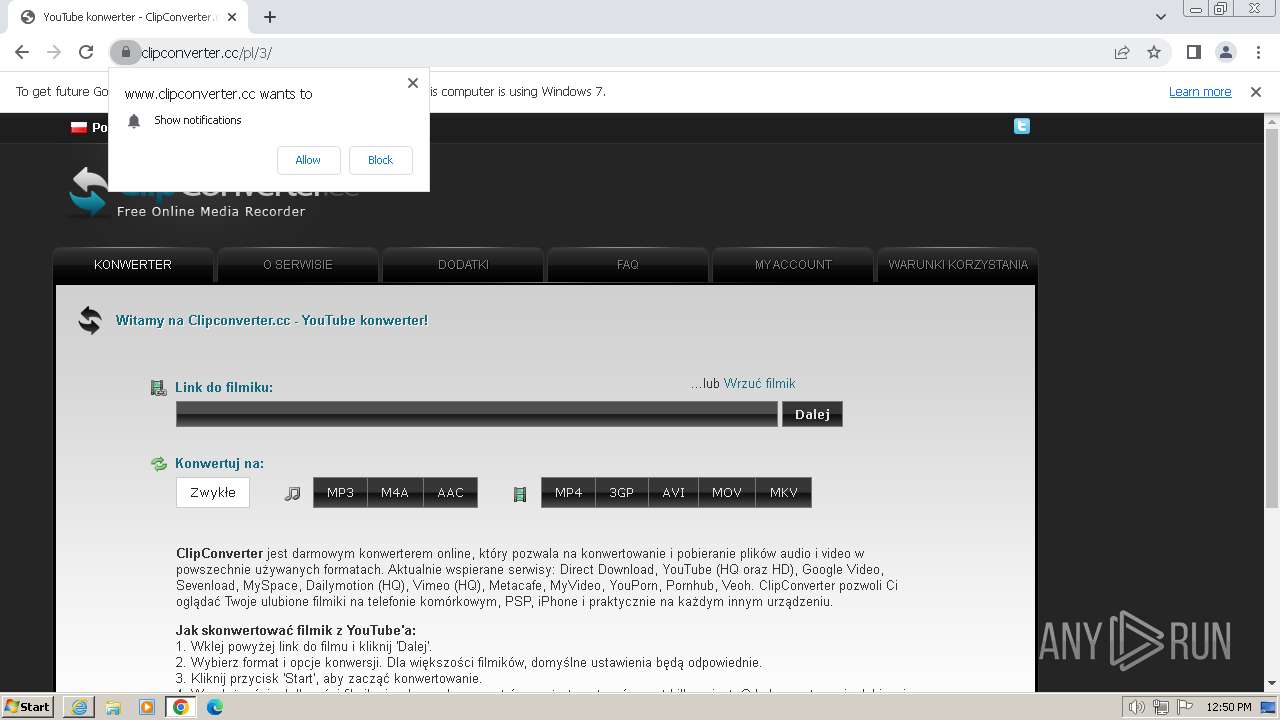
Task: Select 3GP as the output format
Action: pos(622,493)
